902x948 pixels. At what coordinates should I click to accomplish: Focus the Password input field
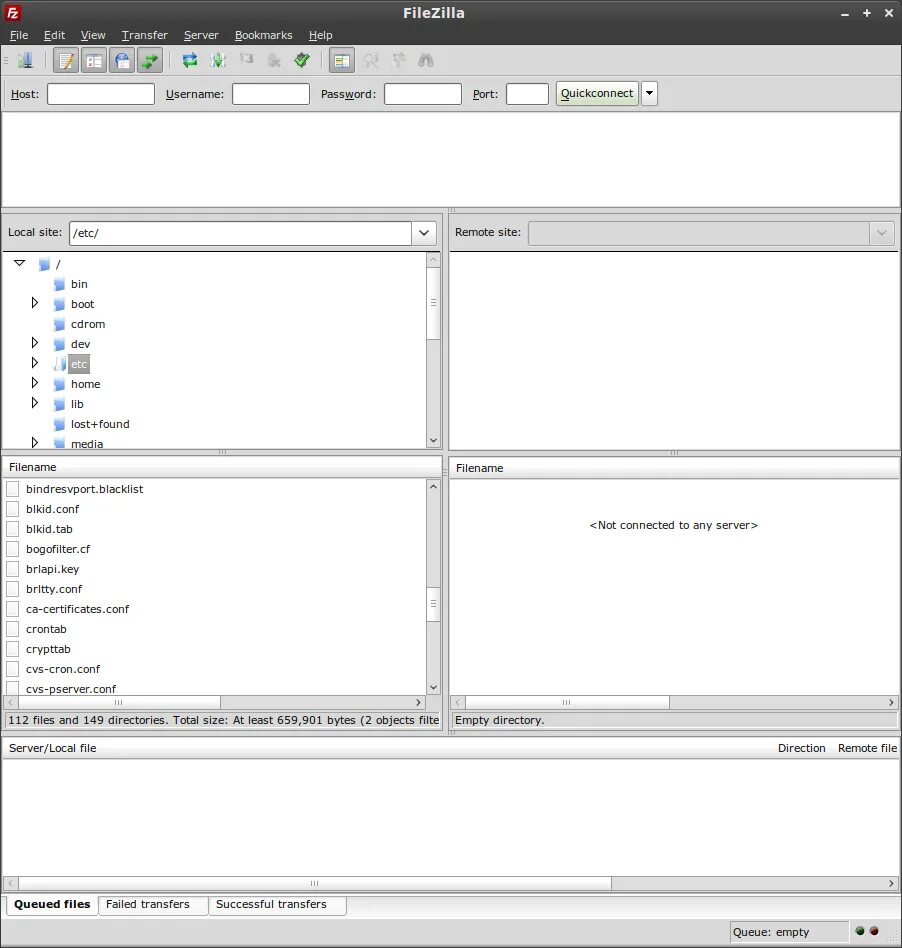pos(423,94)
